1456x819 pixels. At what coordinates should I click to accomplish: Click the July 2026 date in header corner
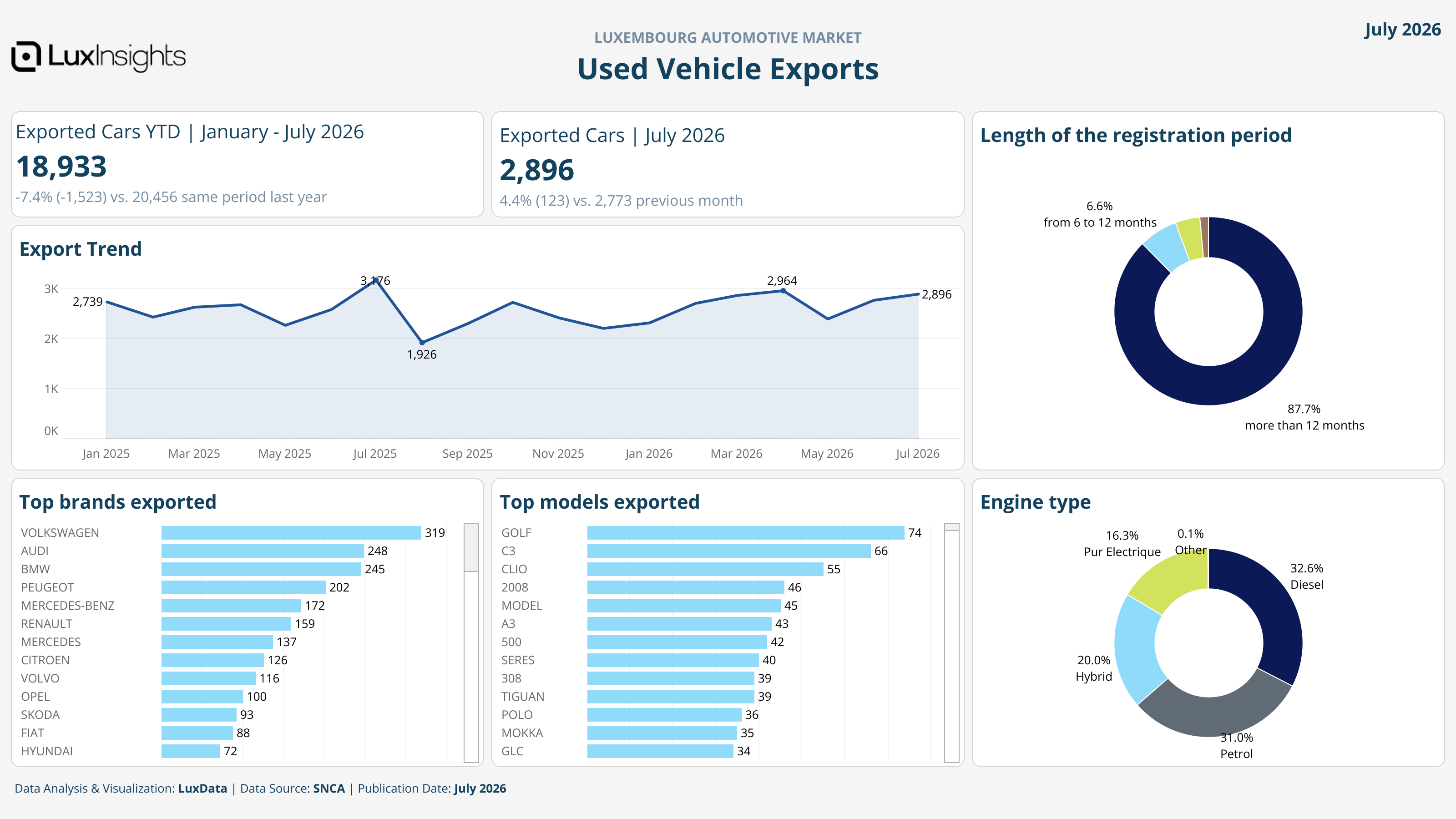pyautogui.click(x=1402, y=30)
